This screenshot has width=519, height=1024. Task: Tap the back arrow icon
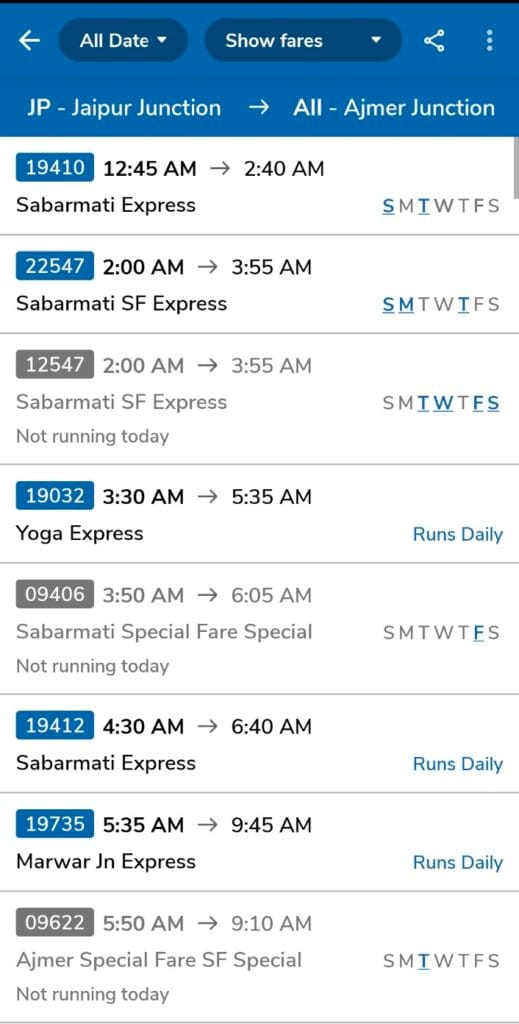(29, 40)
